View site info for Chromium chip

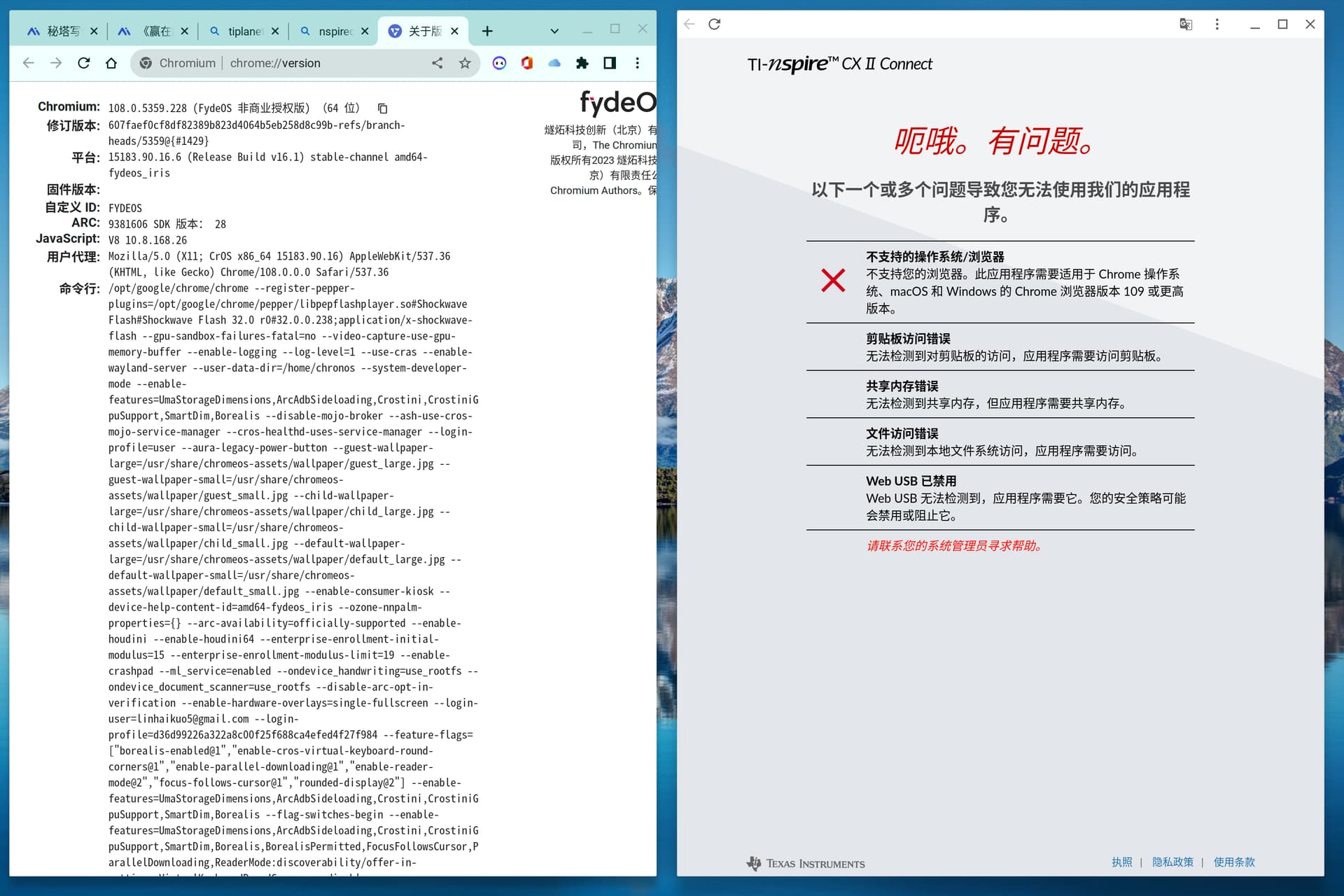click(x=178, y=63)
